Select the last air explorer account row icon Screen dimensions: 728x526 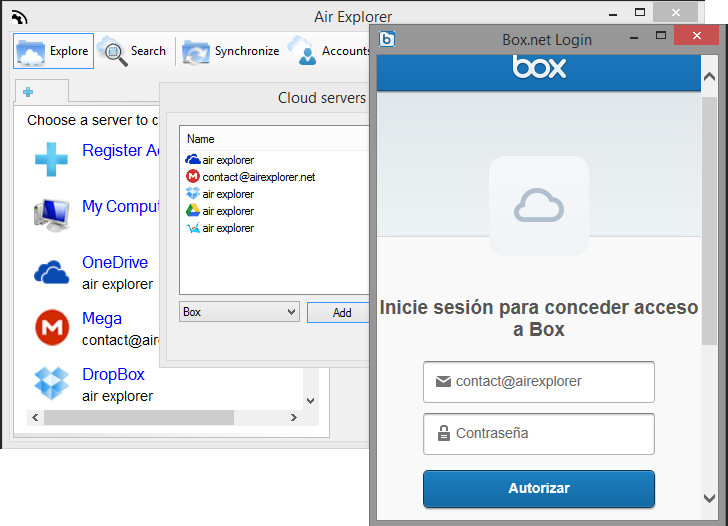tap(193, 228)
